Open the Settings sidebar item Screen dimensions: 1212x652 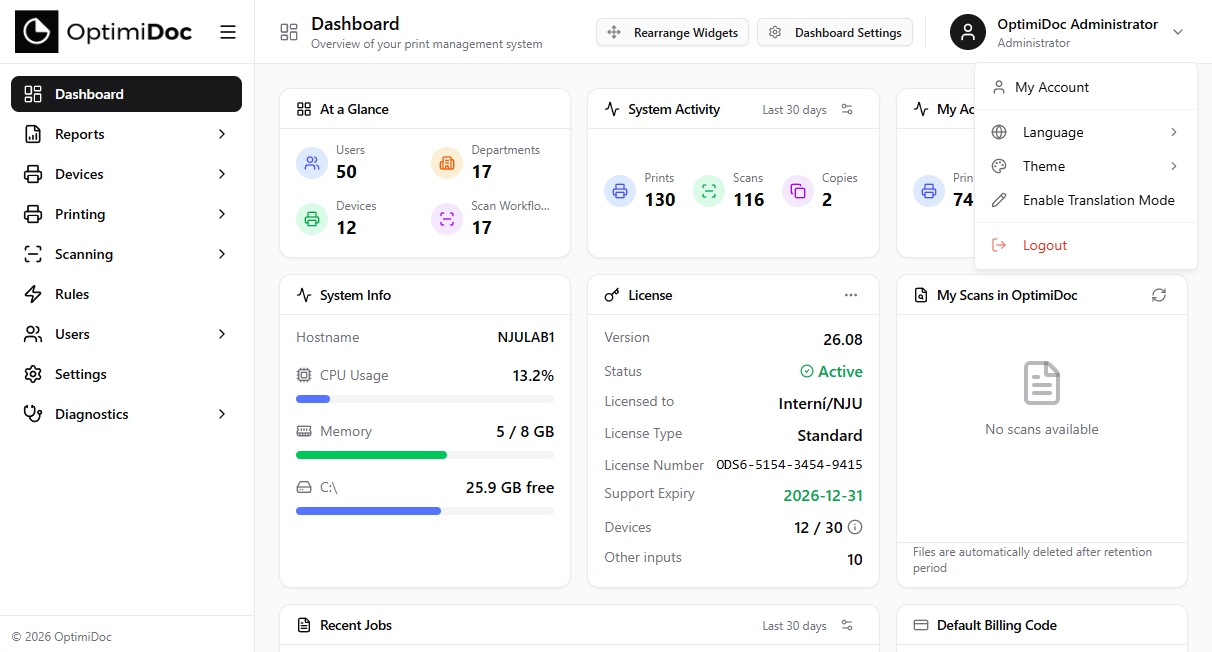(x=126, y=374)
